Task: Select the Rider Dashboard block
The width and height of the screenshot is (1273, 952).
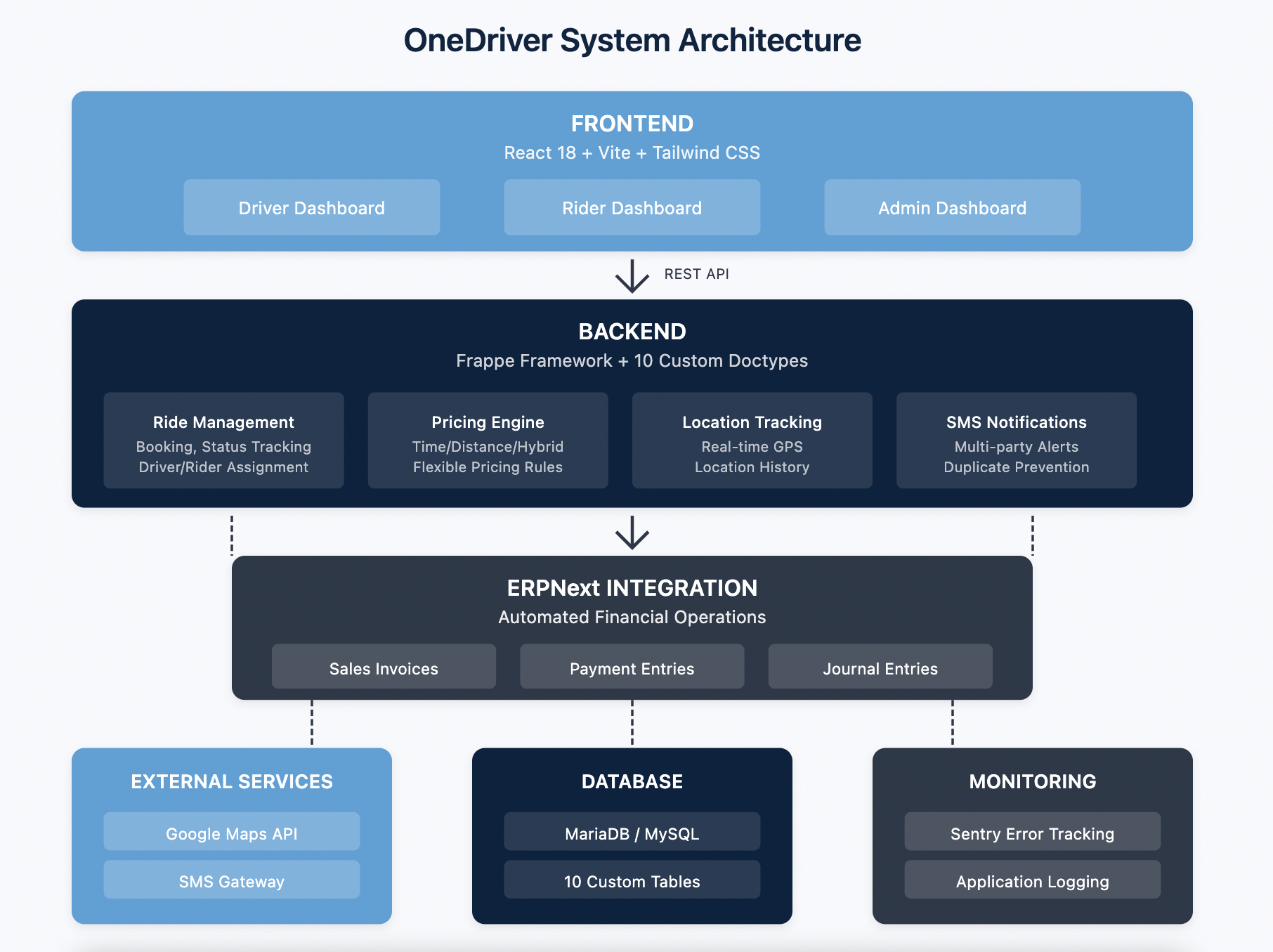Action: click(x=631, y=207)
